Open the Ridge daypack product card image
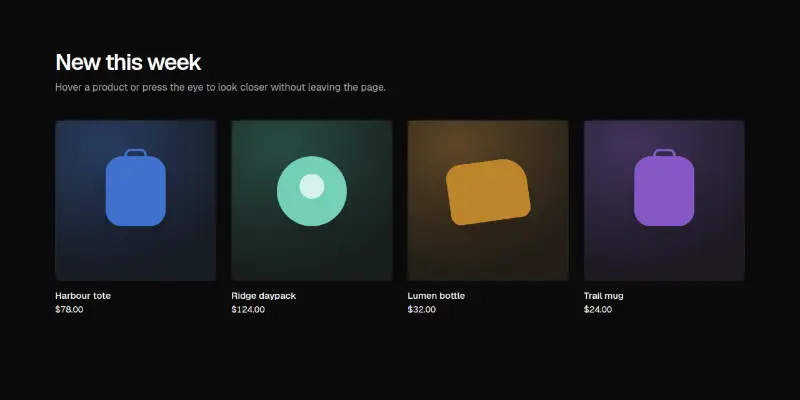This screenshot has height=400, width=800. (312, 201)
